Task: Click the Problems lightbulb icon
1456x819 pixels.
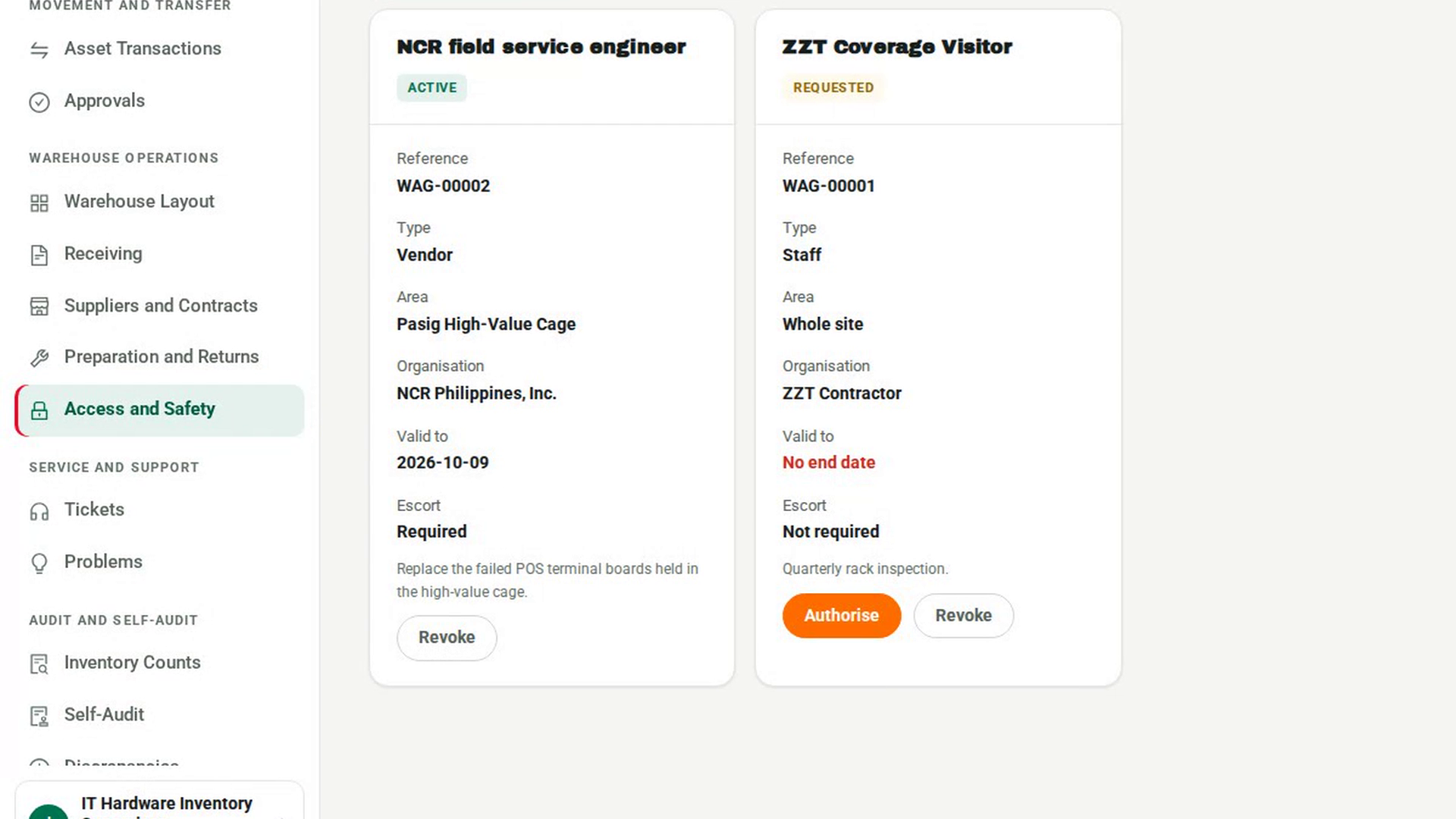Action: [x=39, y=563]
